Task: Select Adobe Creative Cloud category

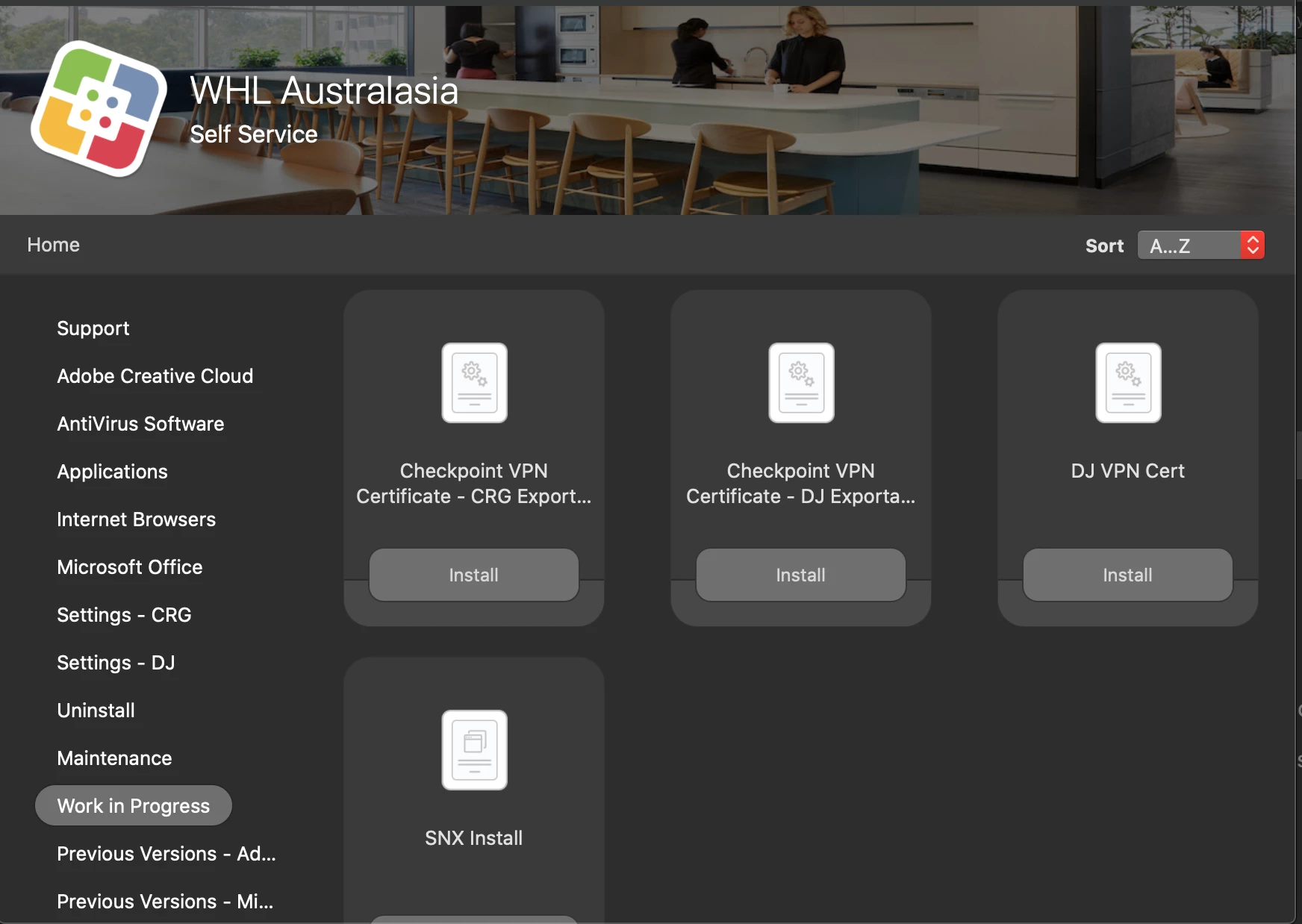Action: (155, 376)
